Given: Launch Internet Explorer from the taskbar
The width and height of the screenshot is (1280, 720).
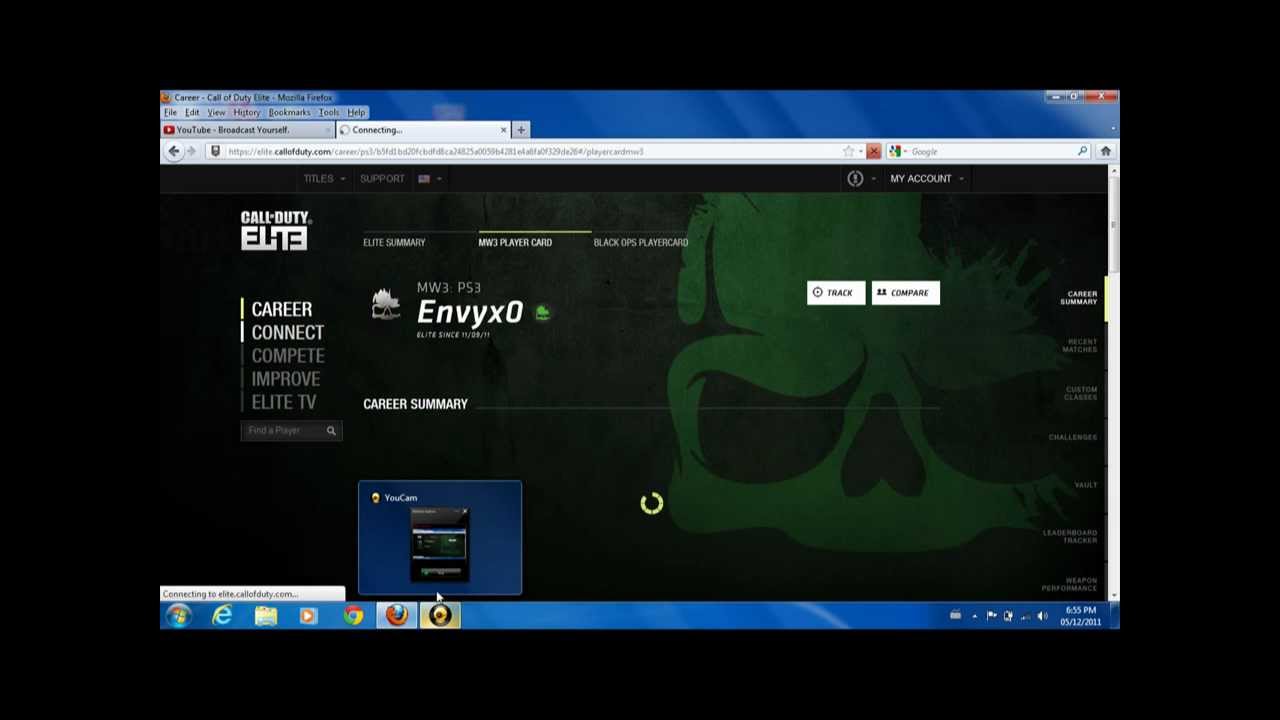Looking at the screenshot, I should (222, 616).
